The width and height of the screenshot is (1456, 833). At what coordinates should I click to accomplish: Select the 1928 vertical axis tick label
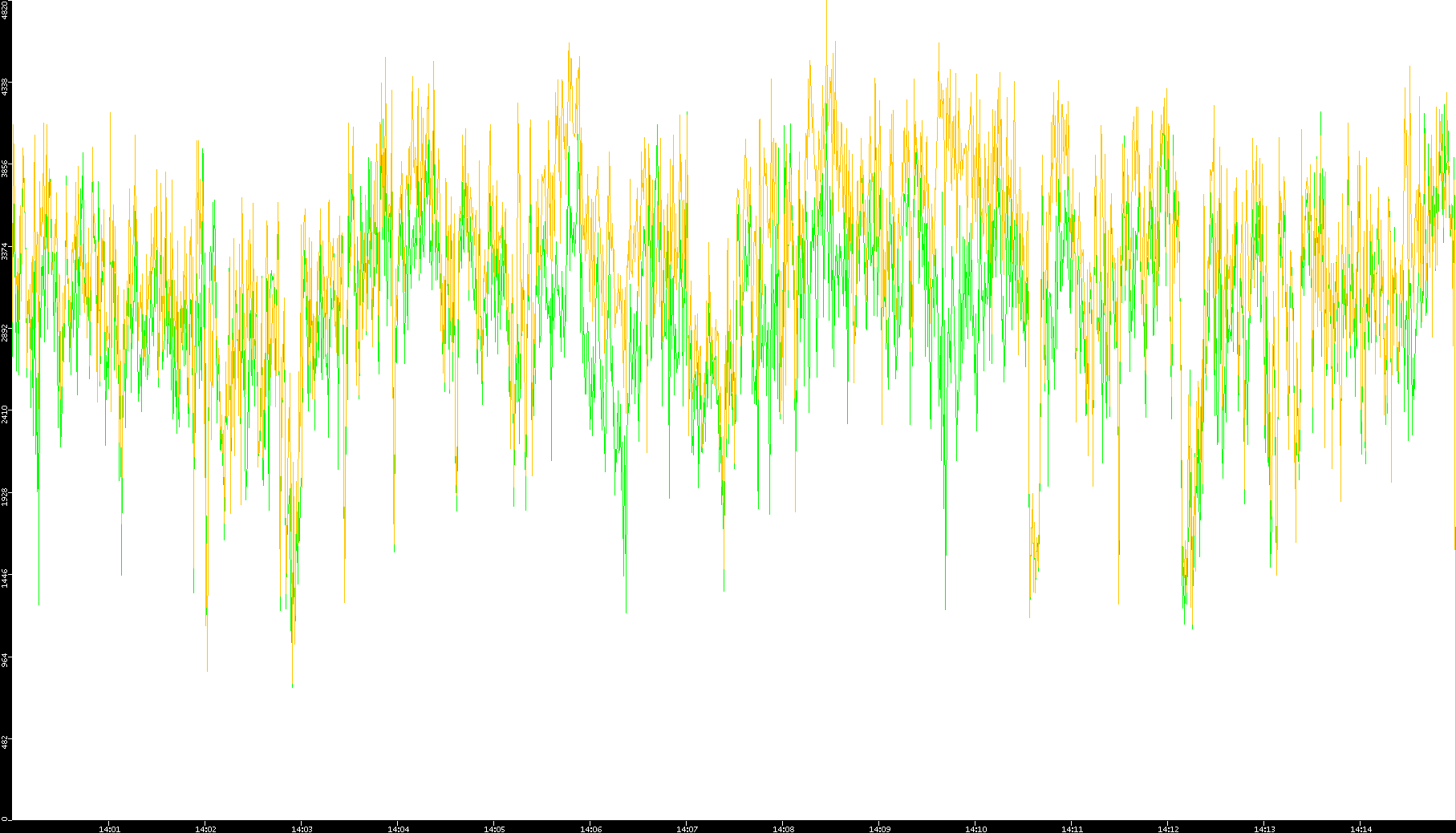(5, 496)
